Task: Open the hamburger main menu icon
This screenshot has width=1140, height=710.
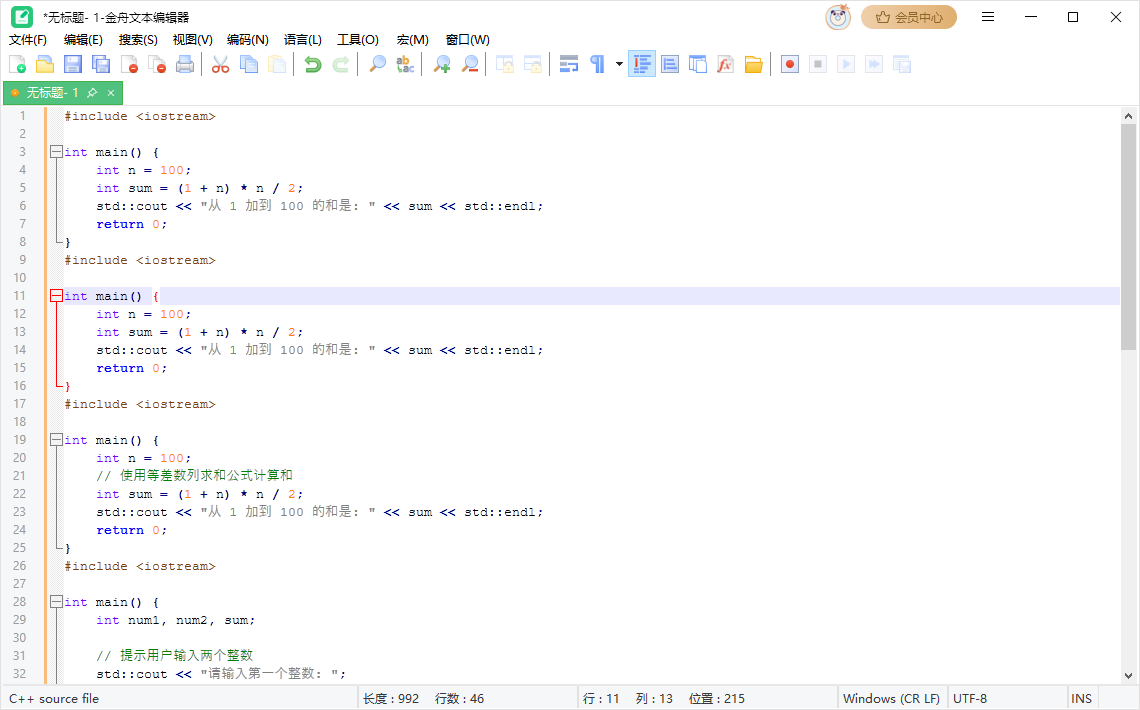Action: pos(987,17)
